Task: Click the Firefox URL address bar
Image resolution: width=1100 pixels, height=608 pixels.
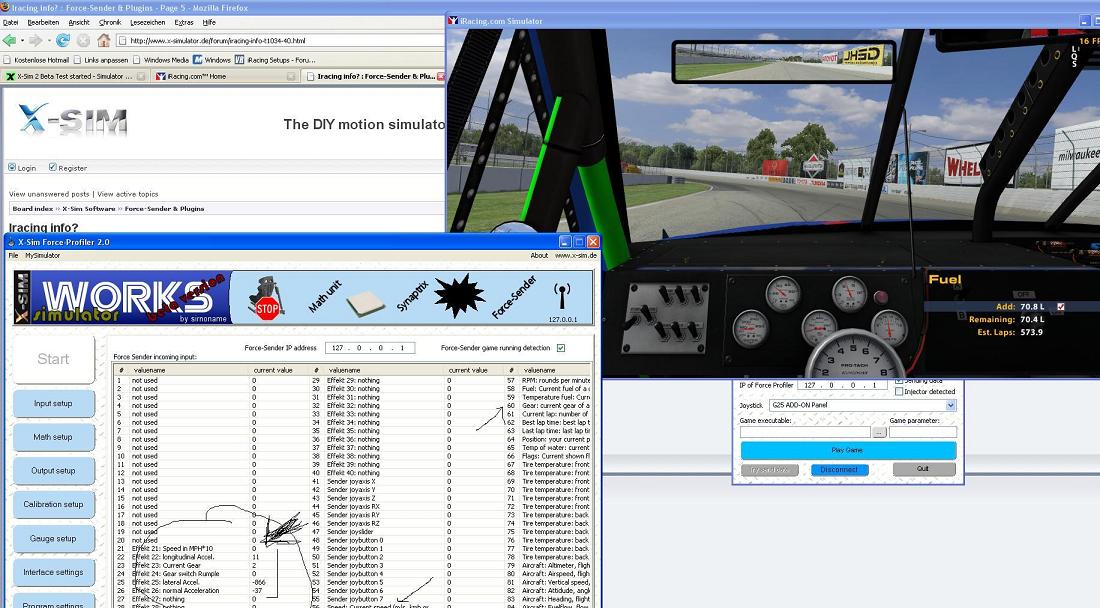Action: pyautogui.click(x=281, y=41)
